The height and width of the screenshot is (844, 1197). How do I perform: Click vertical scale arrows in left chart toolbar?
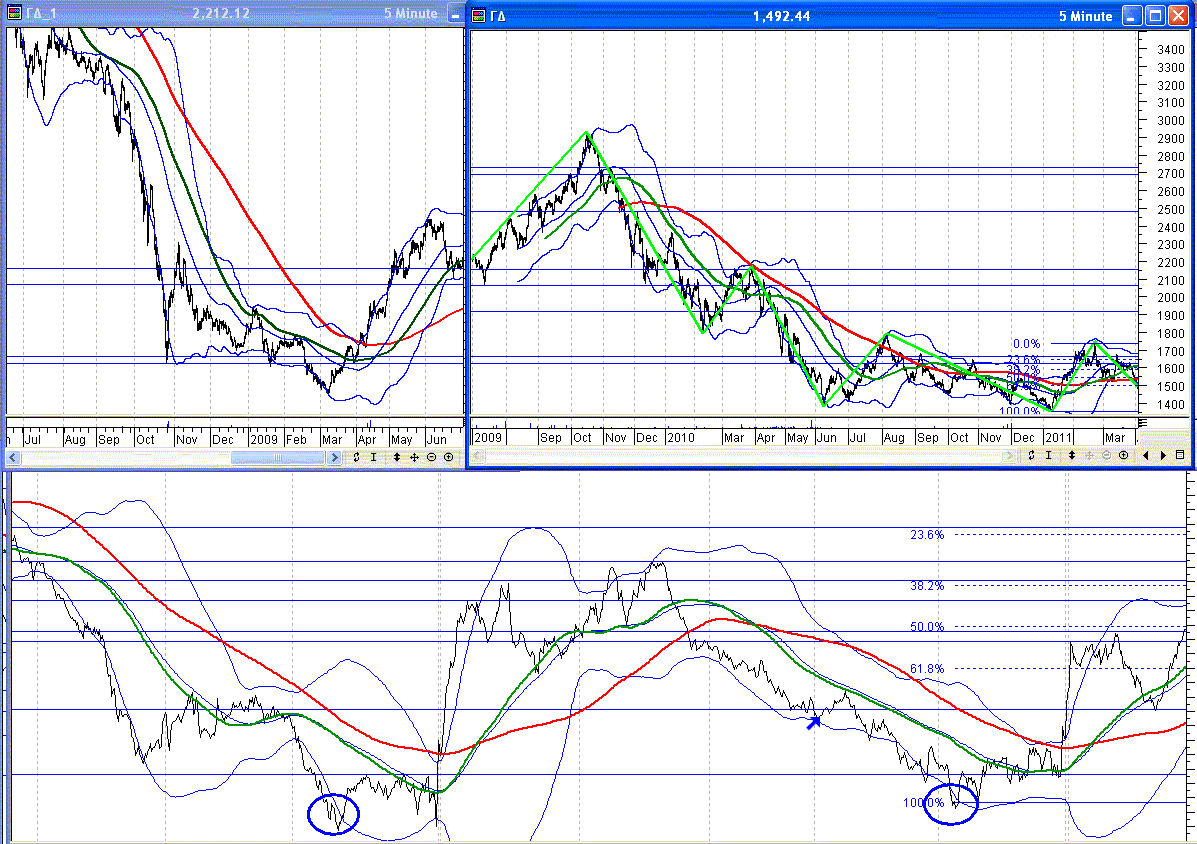click(x=397, y=457)
